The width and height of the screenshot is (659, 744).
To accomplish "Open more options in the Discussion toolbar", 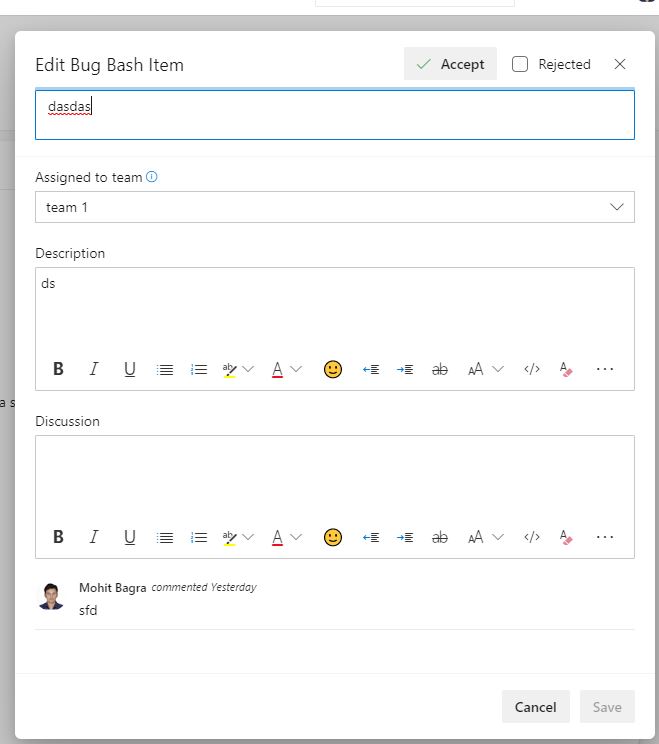I will 605,537.
